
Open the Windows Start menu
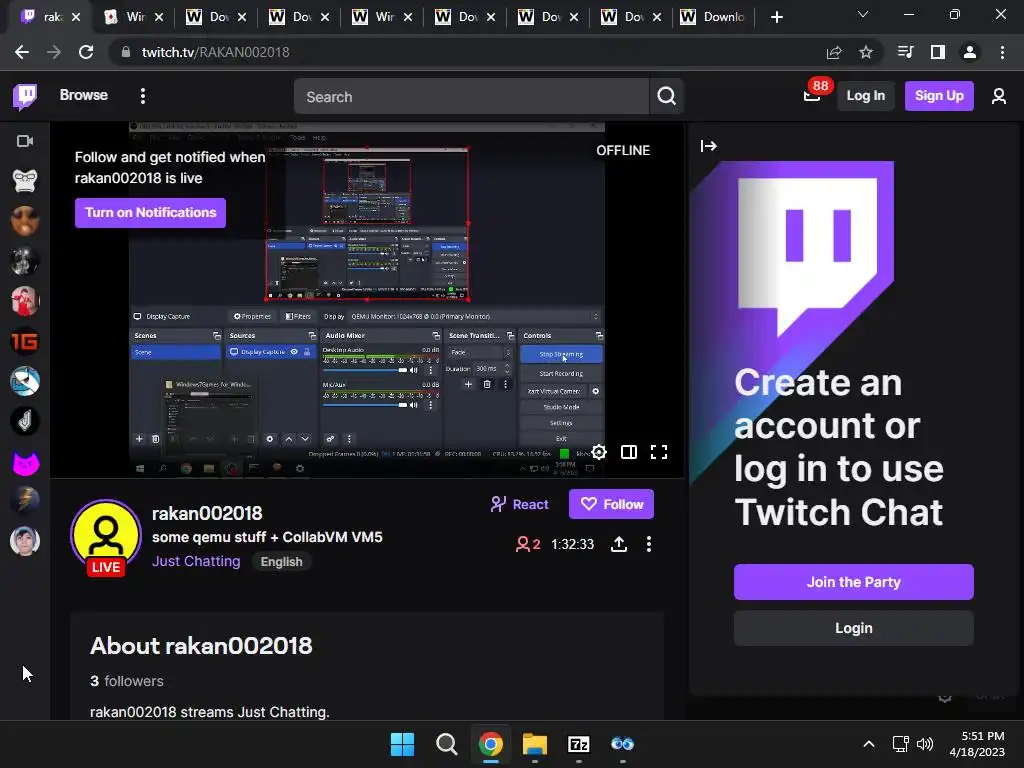402,744
